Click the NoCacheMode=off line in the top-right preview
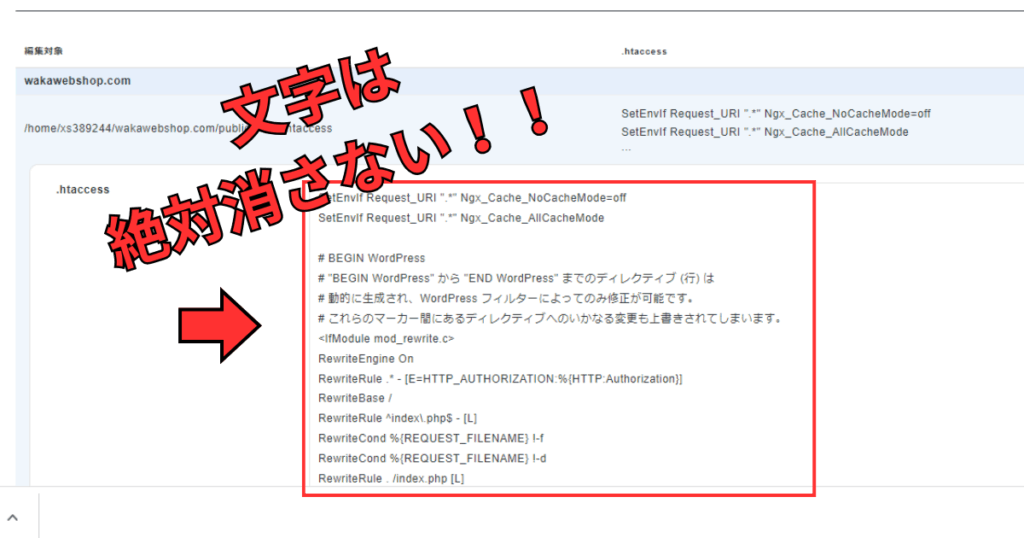The image size is (1024, 538). tap(776, 114)
